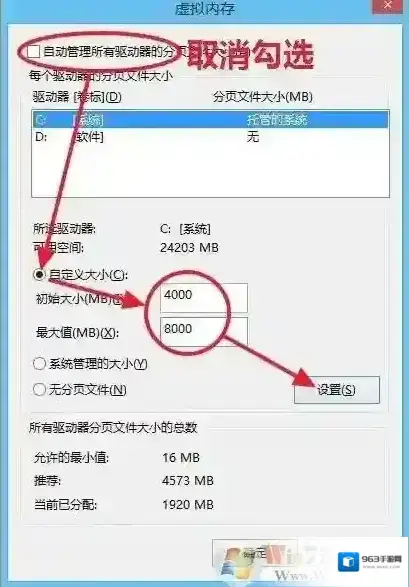Select the D: [软件] drive row

tap(210, 137)
